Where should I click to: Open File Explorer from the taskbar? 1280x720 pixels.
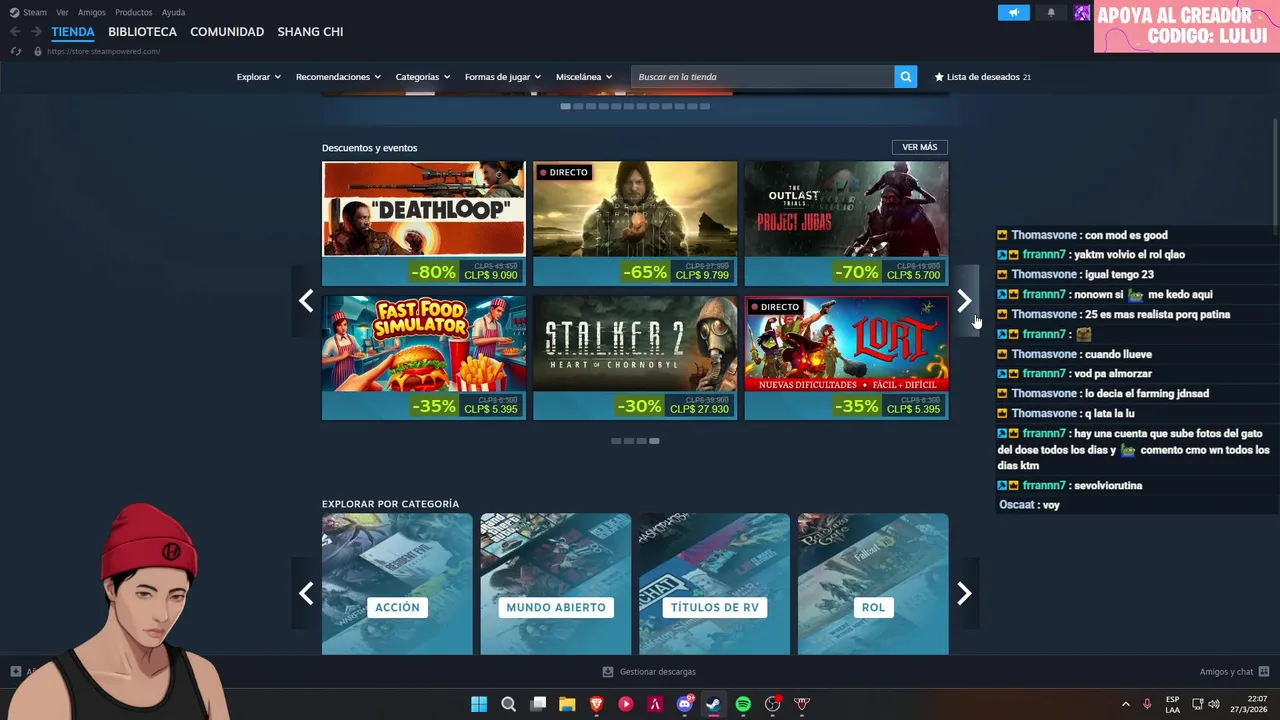(567, 704)
